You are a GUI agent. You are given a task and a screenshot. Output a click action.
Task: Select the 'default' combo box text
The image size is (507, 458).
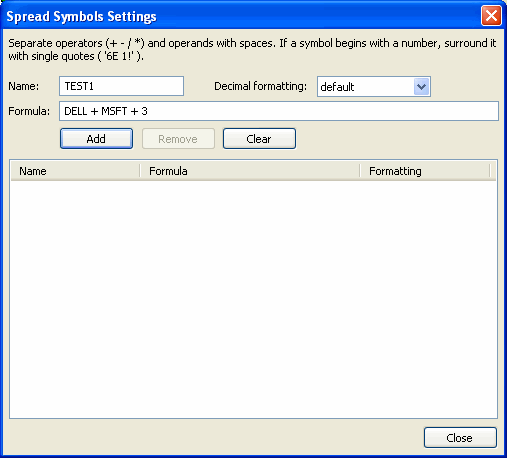337,87
